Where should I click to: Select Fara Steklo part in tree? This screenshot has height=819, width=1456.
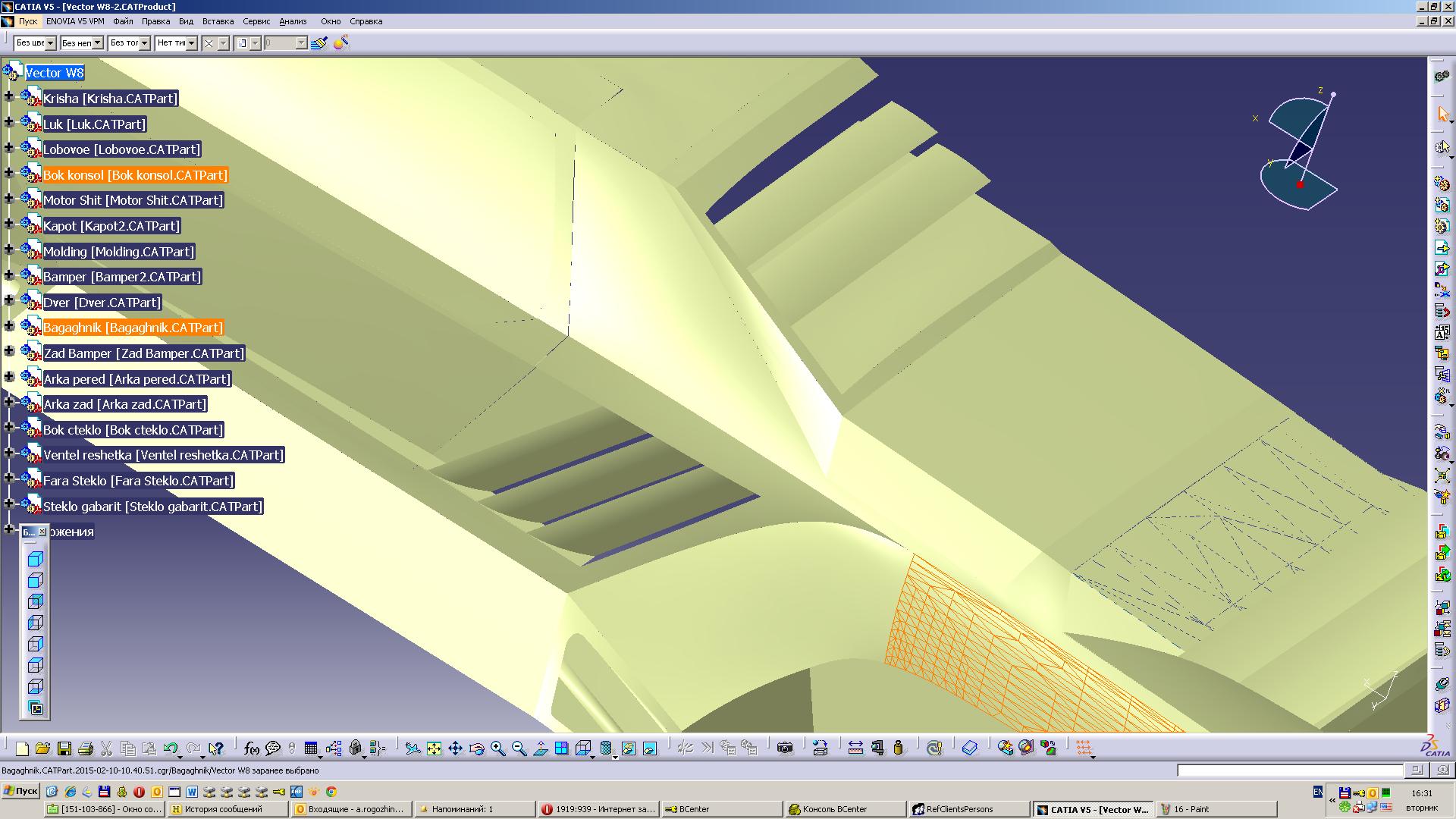138,481
